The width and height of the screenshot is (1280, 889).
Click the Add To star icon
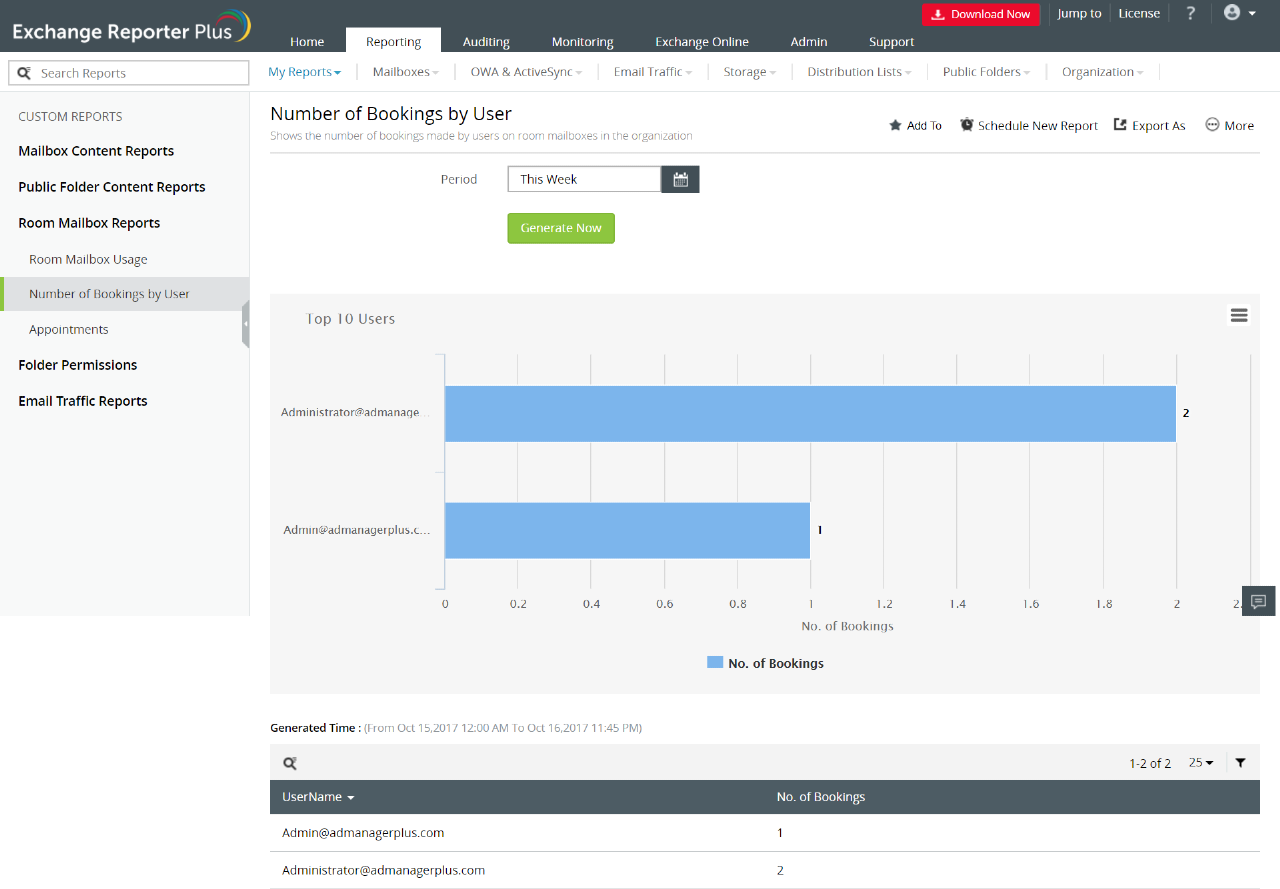pos(895,126)
